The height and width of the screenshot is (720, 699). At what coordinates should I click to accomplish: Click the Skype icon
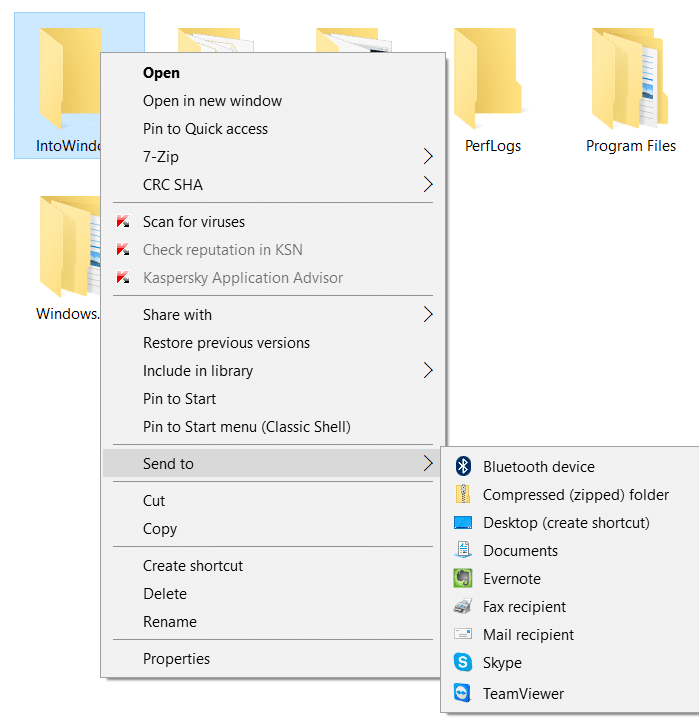[x=463, y=662]
